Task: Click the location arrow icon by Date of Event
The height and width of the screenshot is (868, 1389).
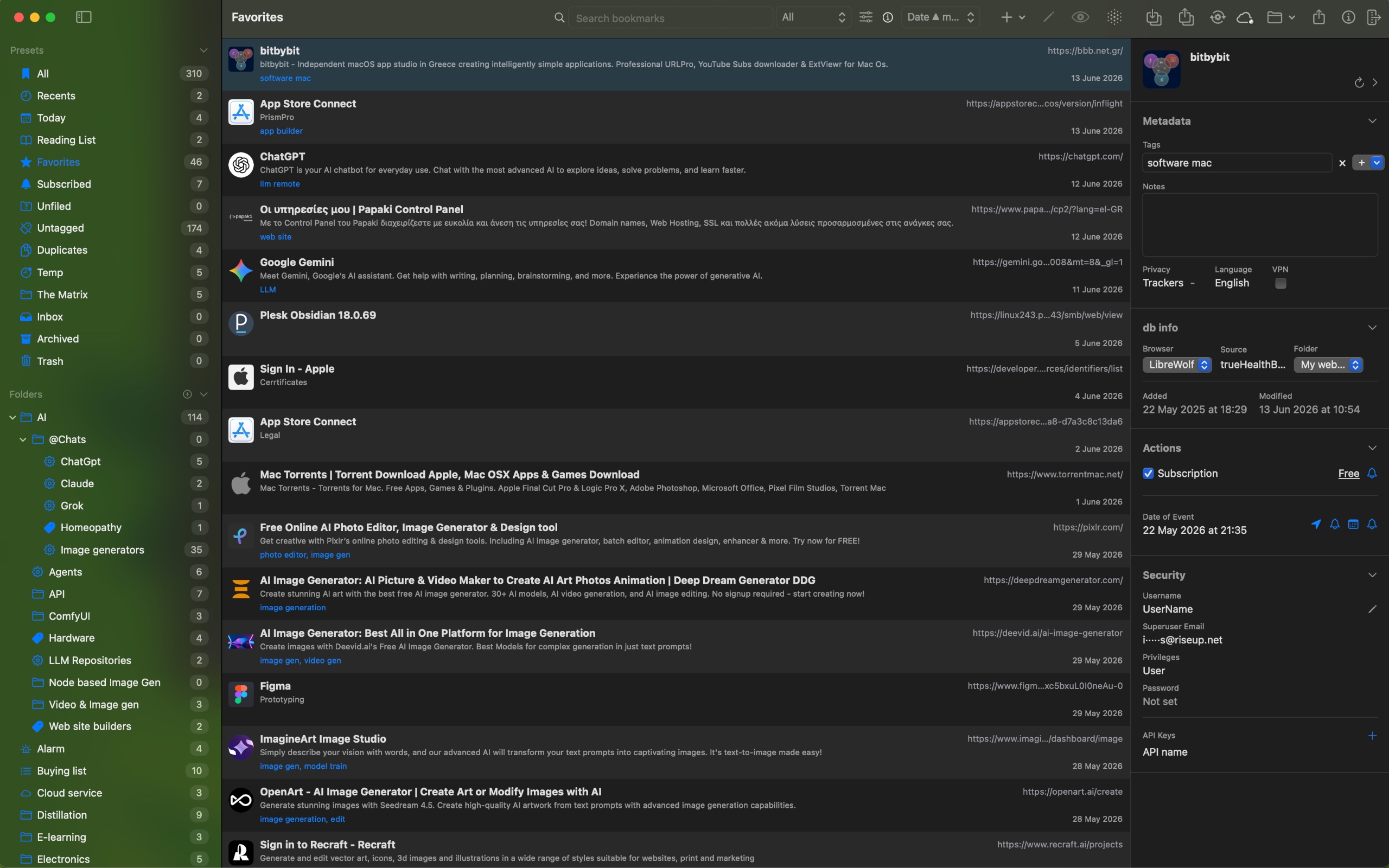Action: [x=1316, y=524]
